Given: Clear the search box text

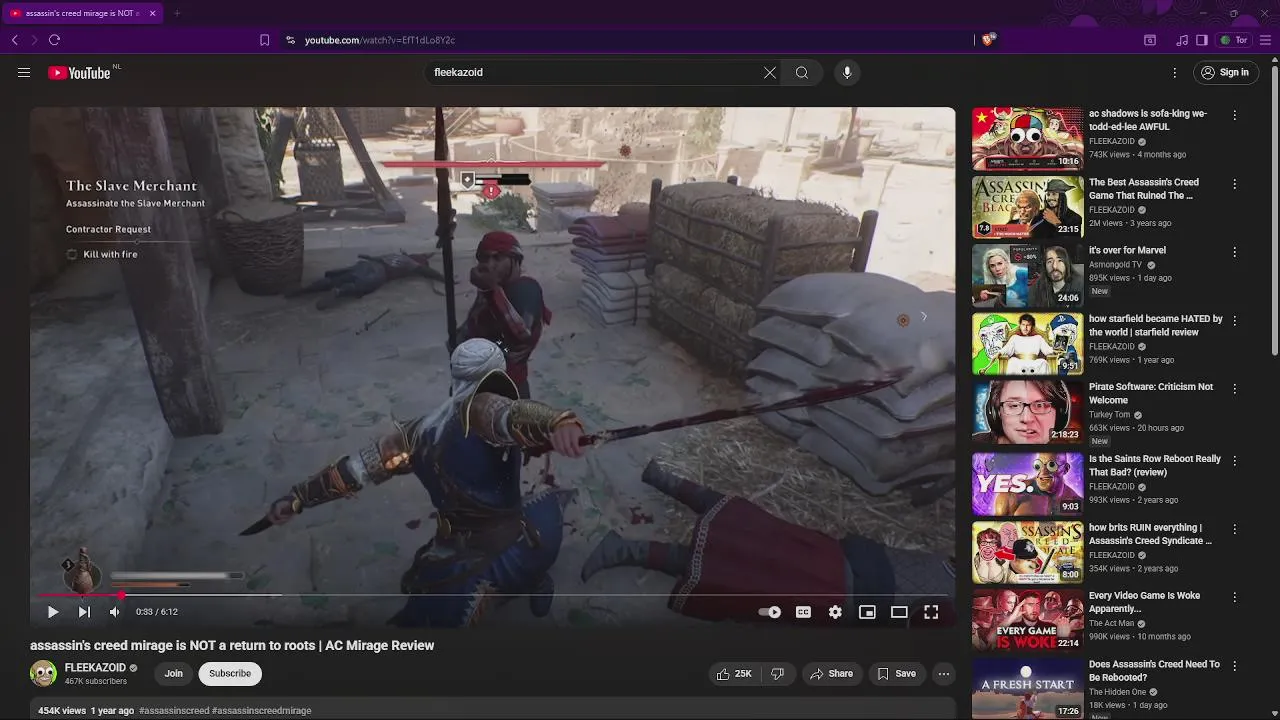Looking at the screenshot, I should click(x=770, y=72).
